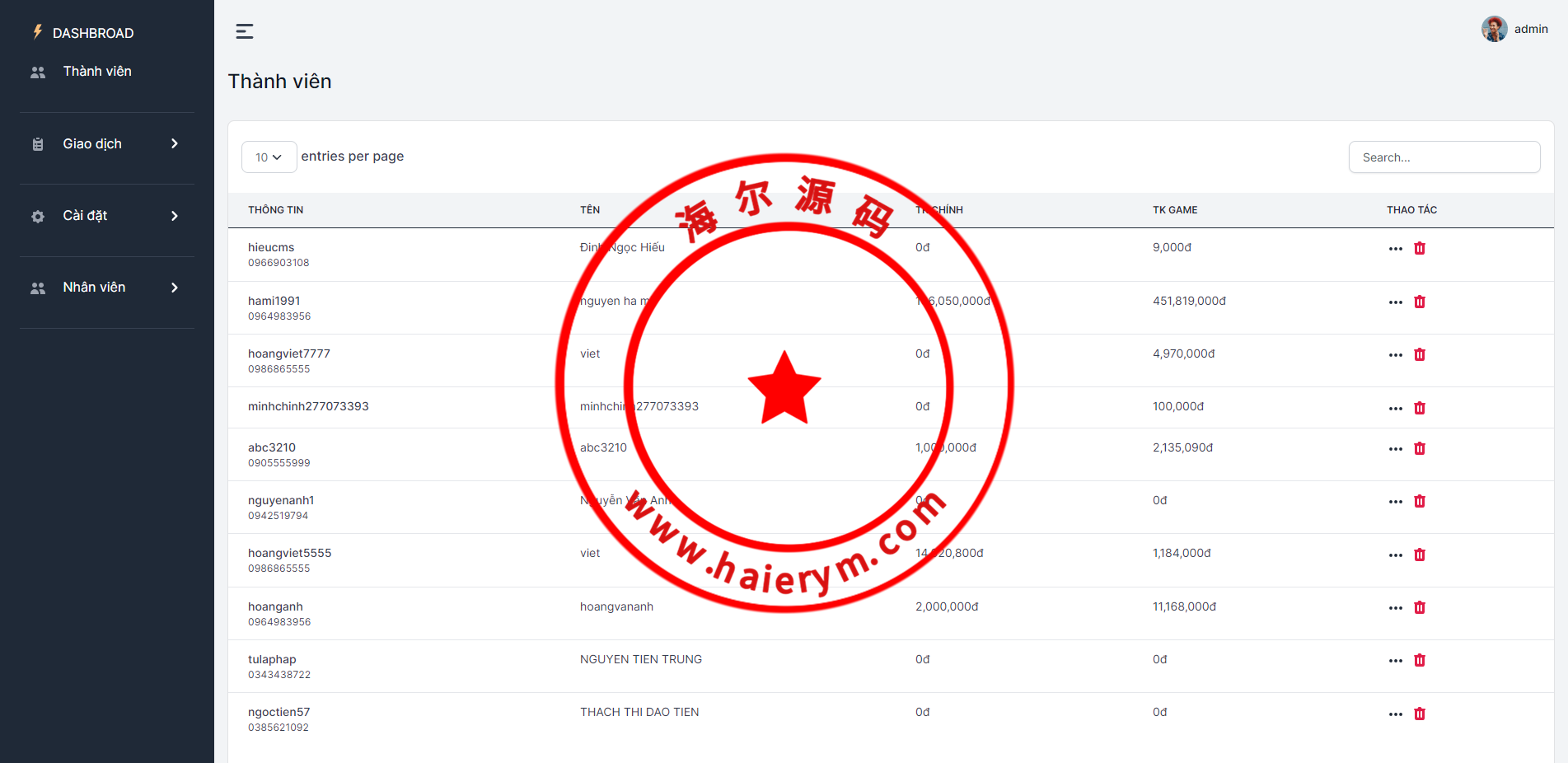Delete the hieucms member row

coord(1419,248)
